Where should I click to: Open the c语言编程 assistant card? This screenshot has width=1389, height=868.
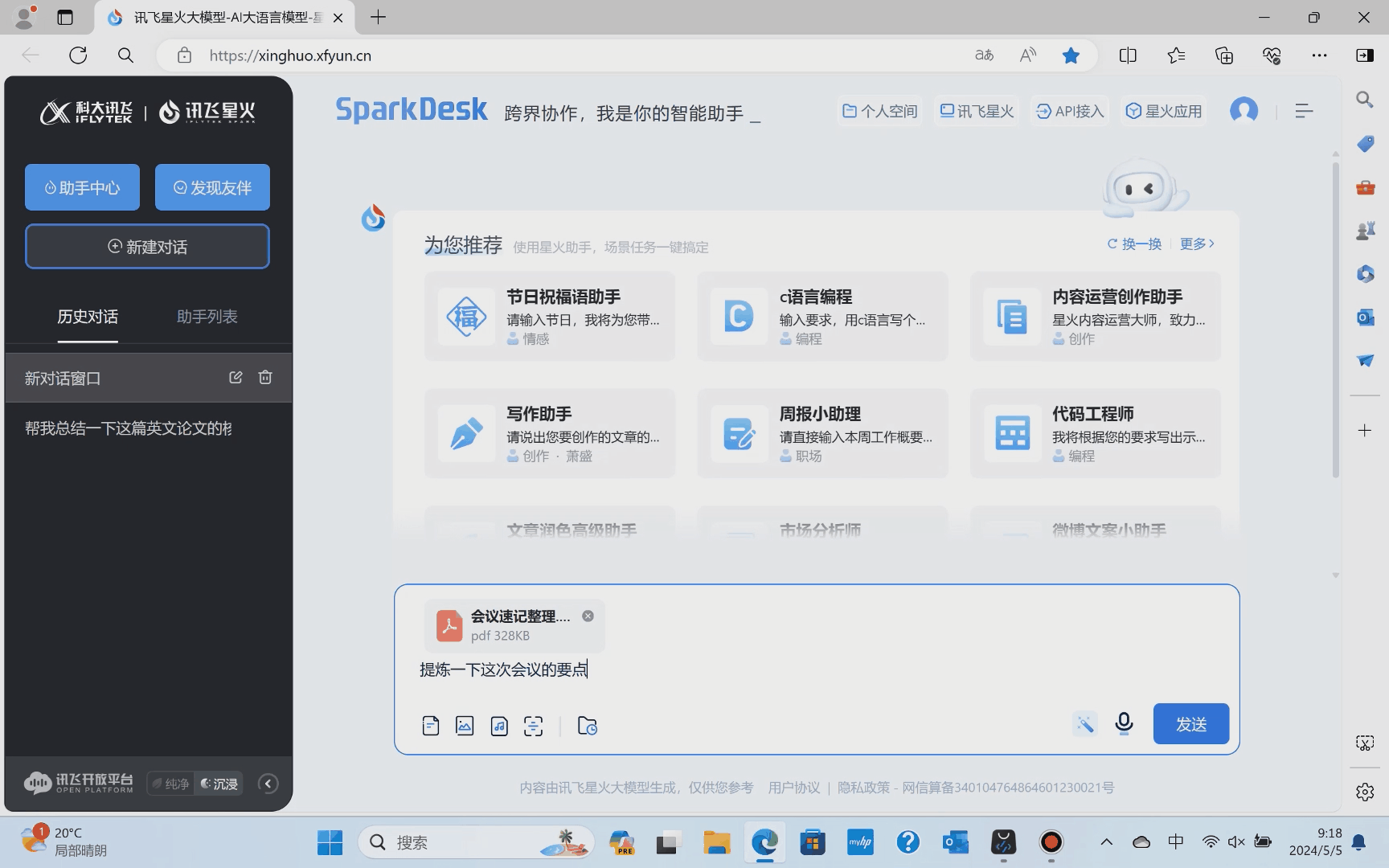(822, 317)
